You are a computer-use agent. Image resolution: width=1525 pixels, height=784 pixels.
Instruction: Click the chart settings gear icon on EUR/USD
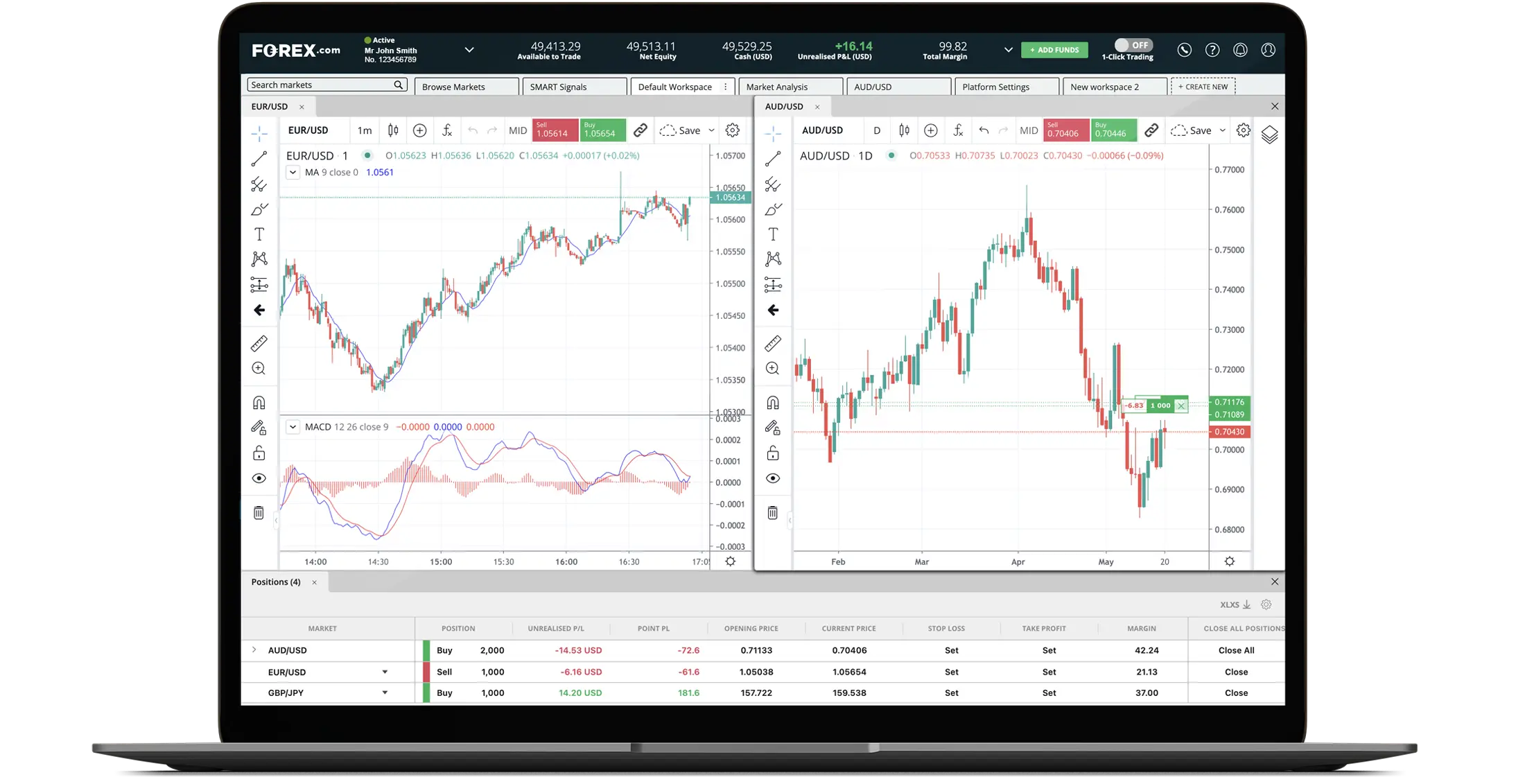point(732,130)
